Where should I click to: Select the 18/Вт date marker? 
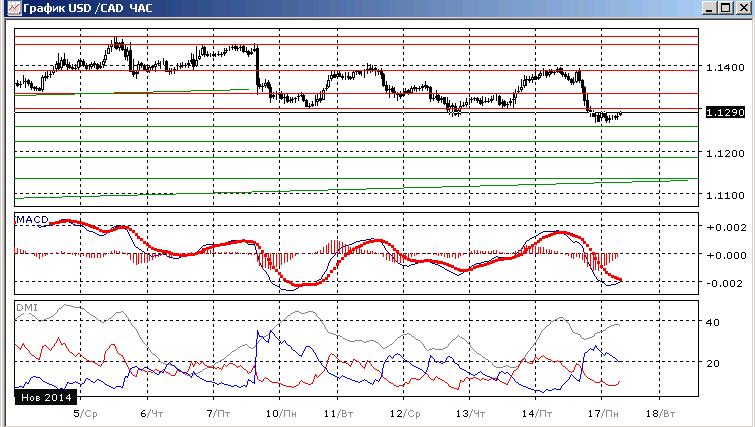click(x=661, y=414)
